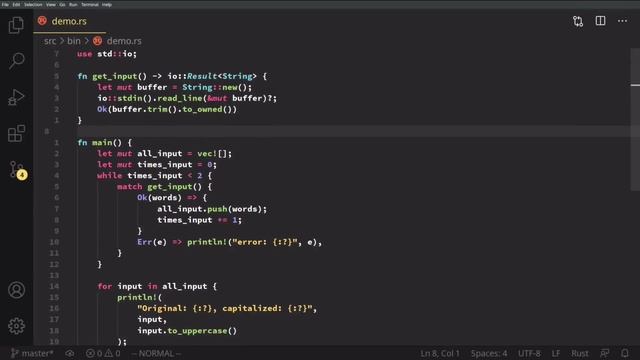Click the 'let mut buffer' line
Image resolution: width=640 pixels, height=360 pixels.
pyautogui.click(x=175, y=87)
